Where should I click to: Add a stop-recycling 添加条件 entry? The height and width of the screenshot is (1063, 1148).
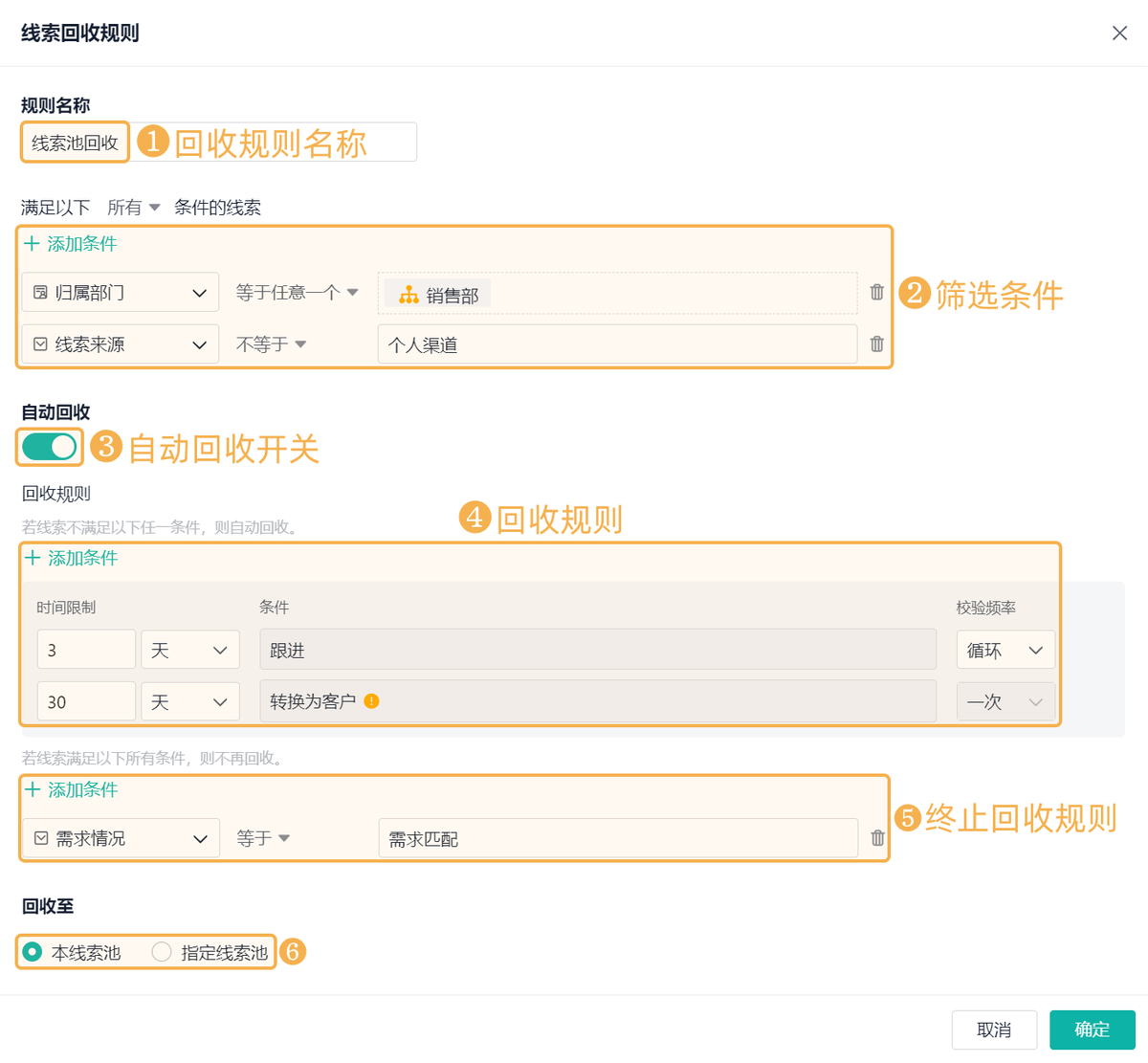[x=71, y=789]
